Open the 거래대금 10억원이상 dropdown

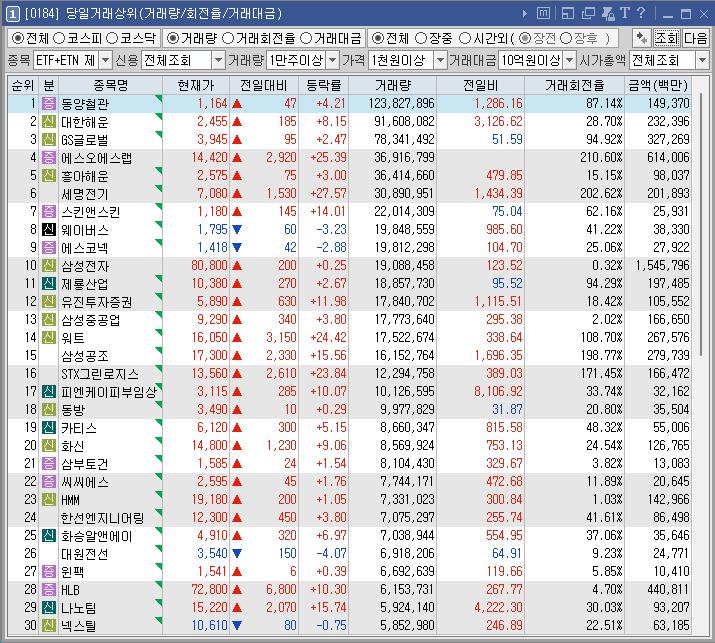click(569, 60)
